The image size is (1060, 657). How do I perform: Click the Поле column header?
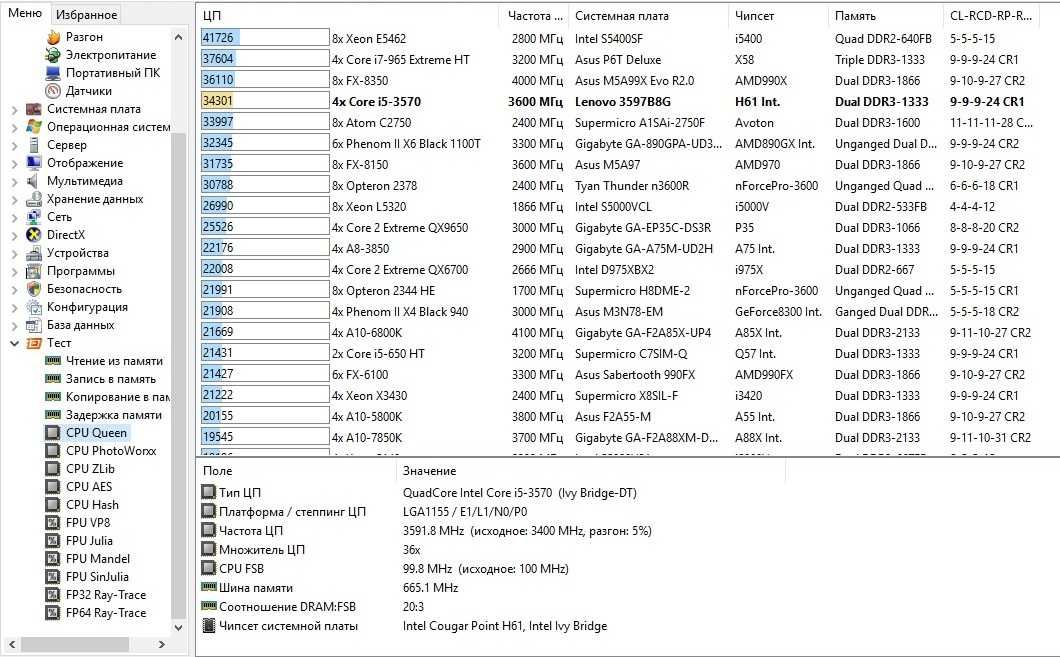[295, 471]
